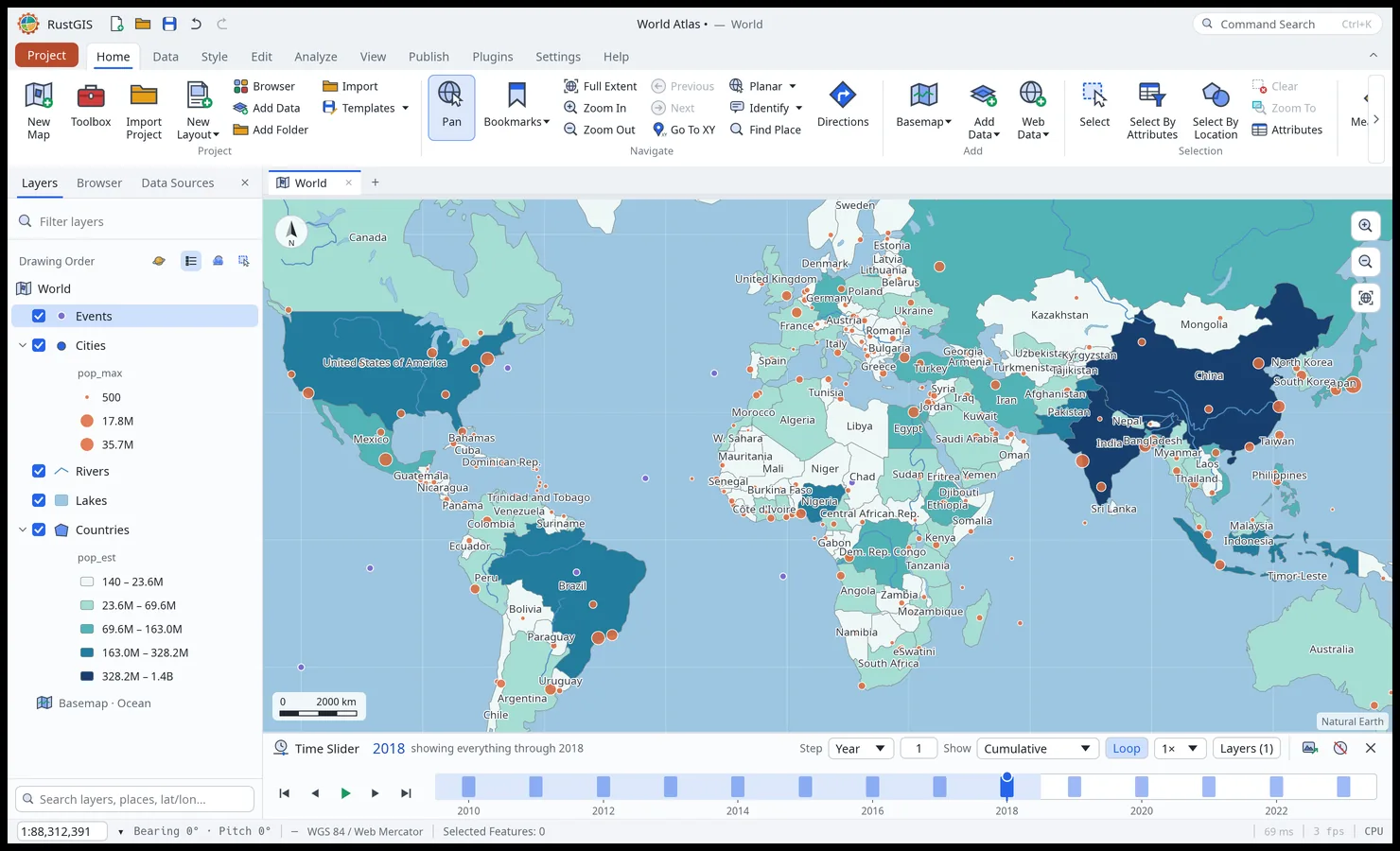Open Select By Location
The height and width of the screenshot is (851, 1400).
point(1216,111)
